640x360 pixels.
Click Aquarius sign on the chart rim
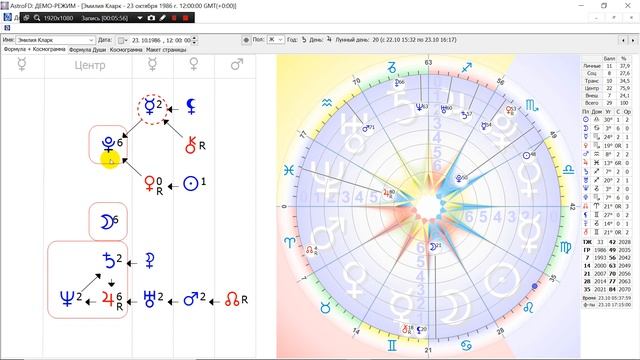click(x=327, y=103)
